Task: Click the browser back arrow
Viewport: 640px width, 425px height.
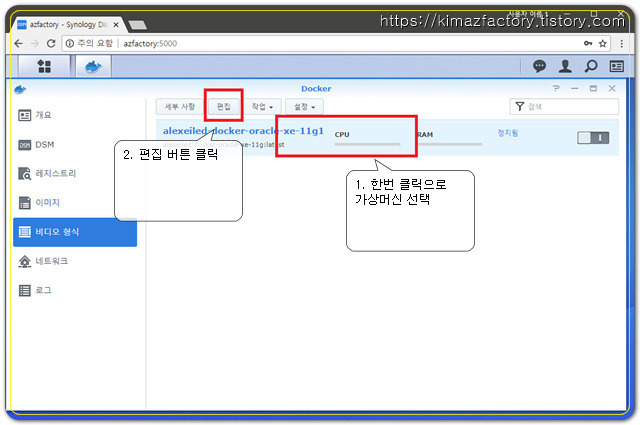Action: tap(18, 43)
